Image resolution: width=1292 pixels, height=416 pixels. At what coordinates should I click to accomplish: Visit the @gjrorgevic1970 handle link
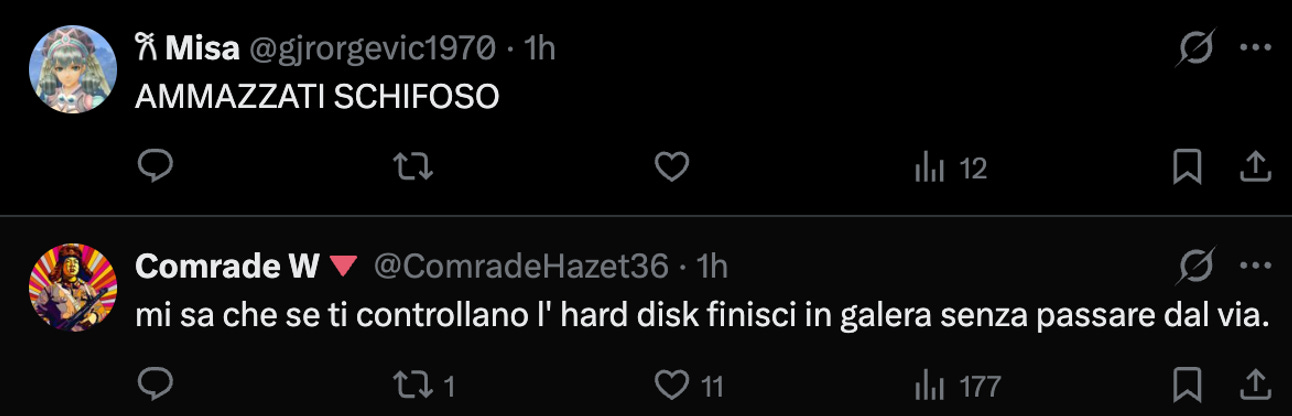[371, 47]
